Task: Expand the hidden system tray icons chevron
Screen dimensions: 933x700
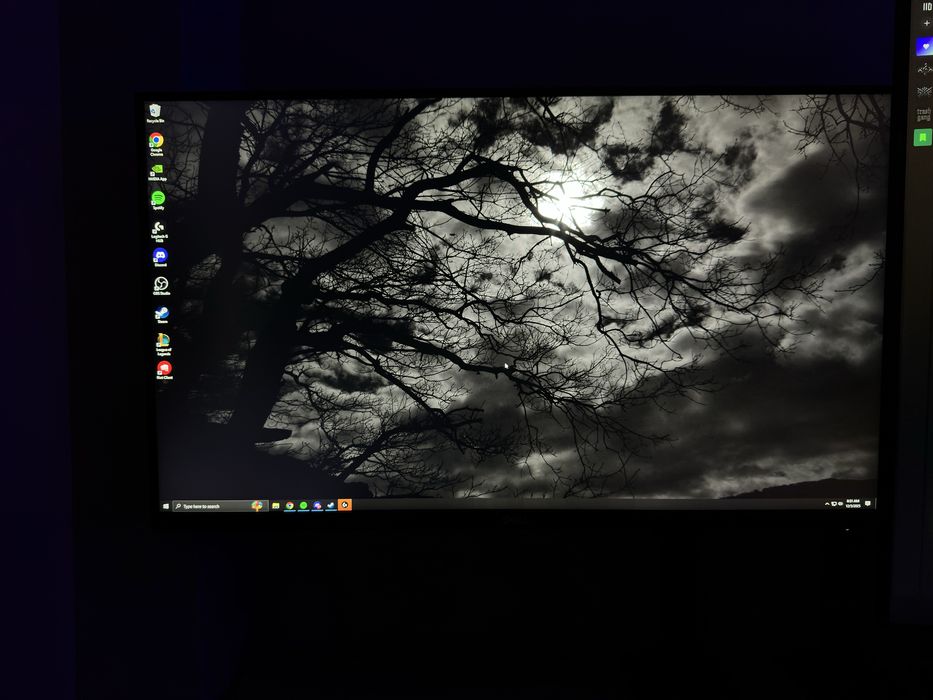Action: [x=827, y=504]
